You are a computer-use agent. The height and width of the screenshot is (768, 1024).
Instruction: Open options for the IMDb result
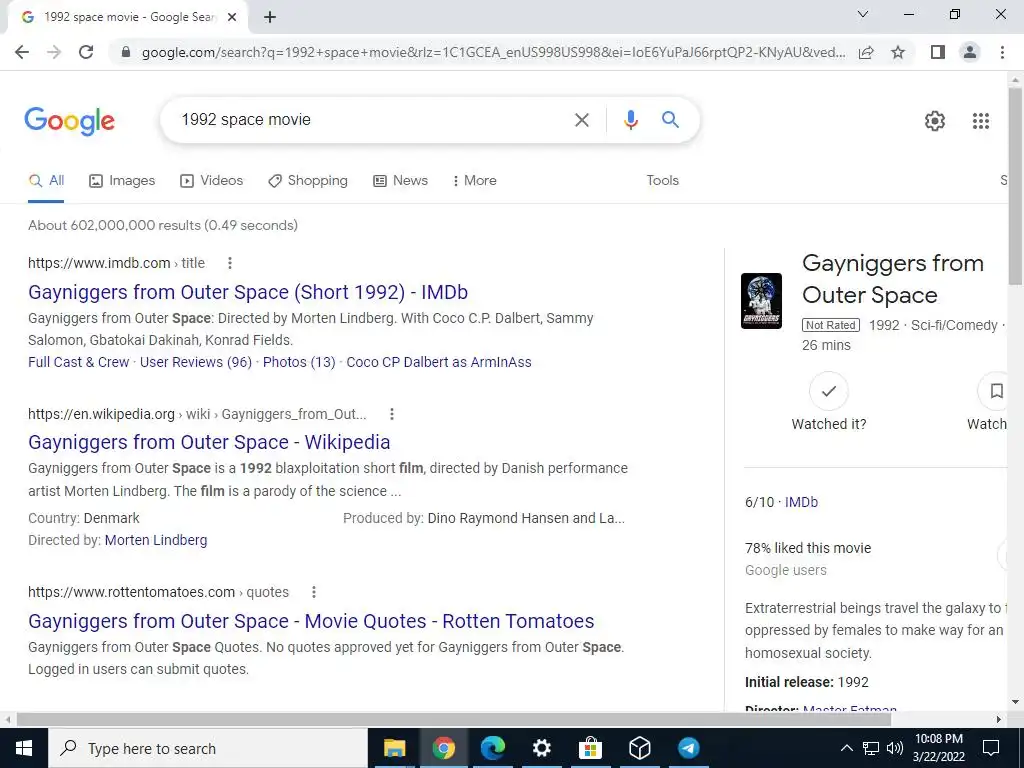229,263
